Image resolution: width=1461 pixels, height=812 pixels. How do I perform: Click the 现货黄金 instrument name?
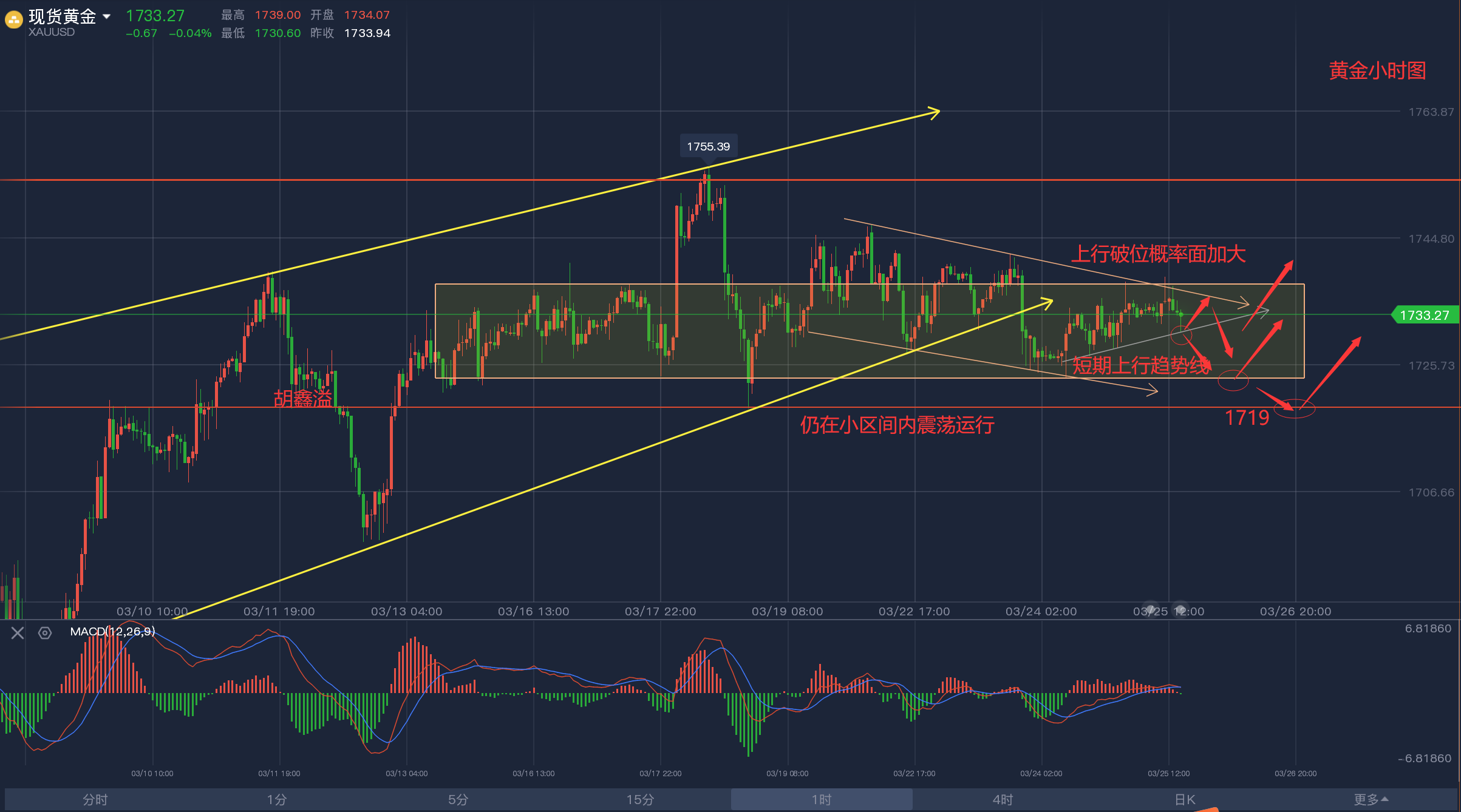tap(62, 16)
